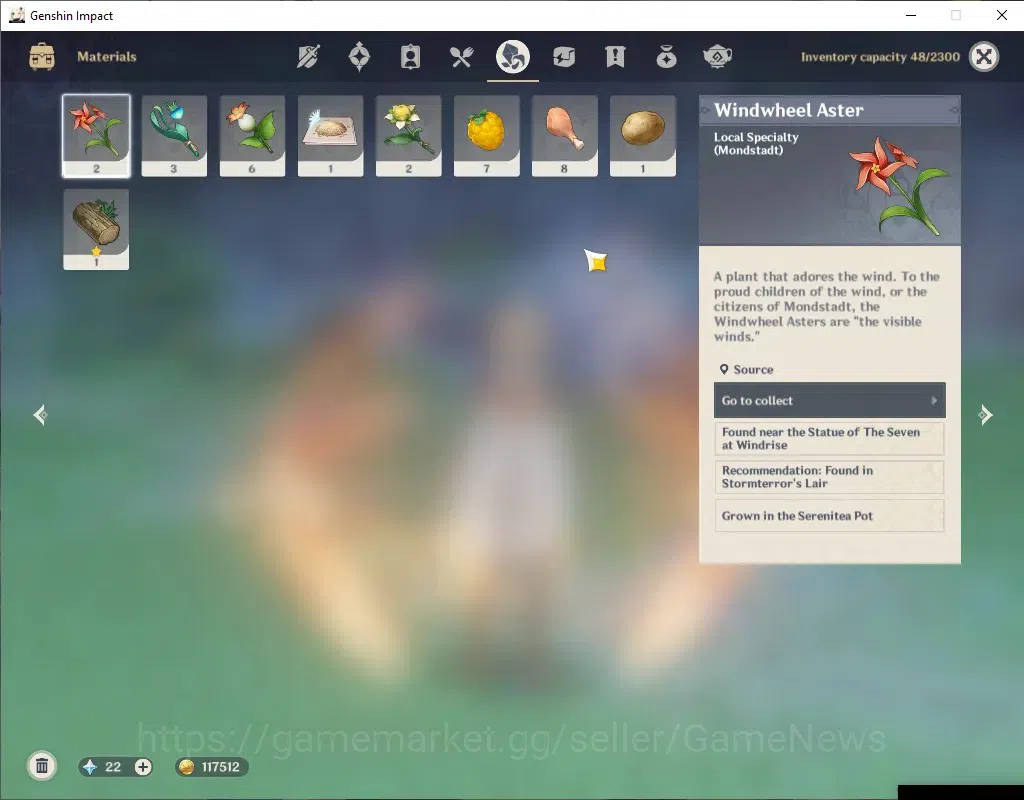Click the Materials heading text
1024x800 pixels.
pos(106,57)
